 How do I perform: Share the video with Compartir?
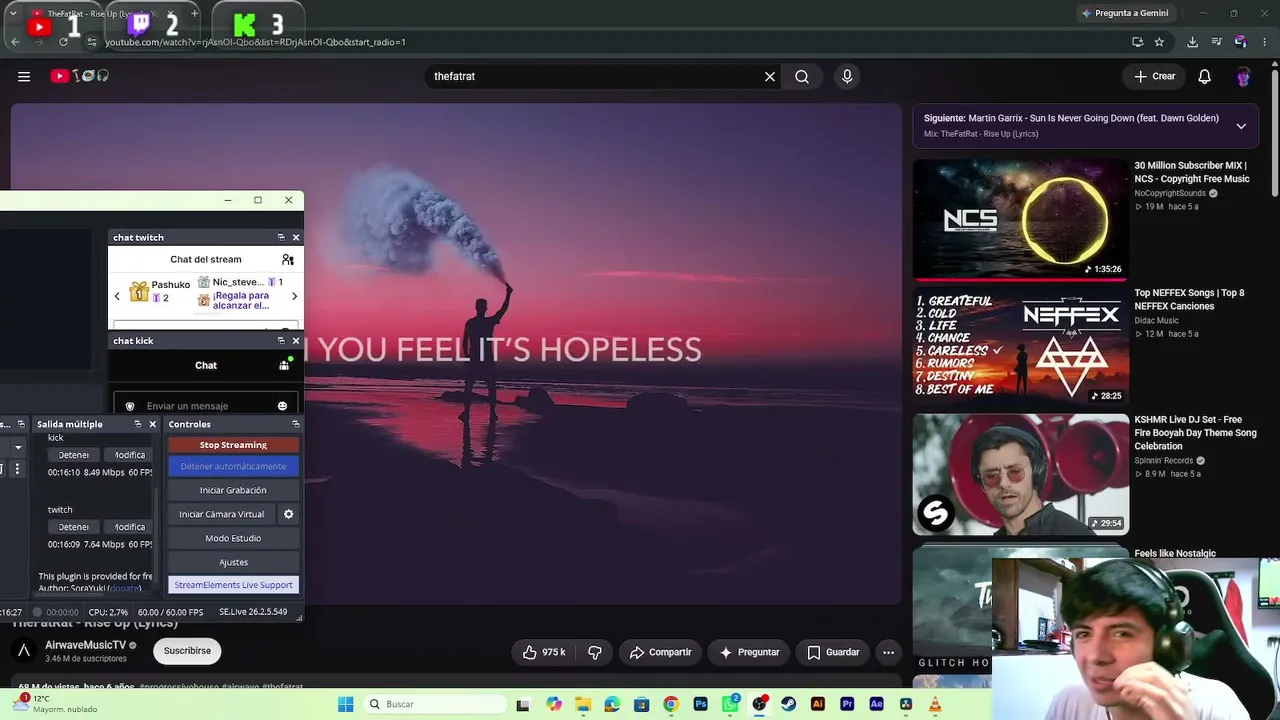[x=660, y=652]
